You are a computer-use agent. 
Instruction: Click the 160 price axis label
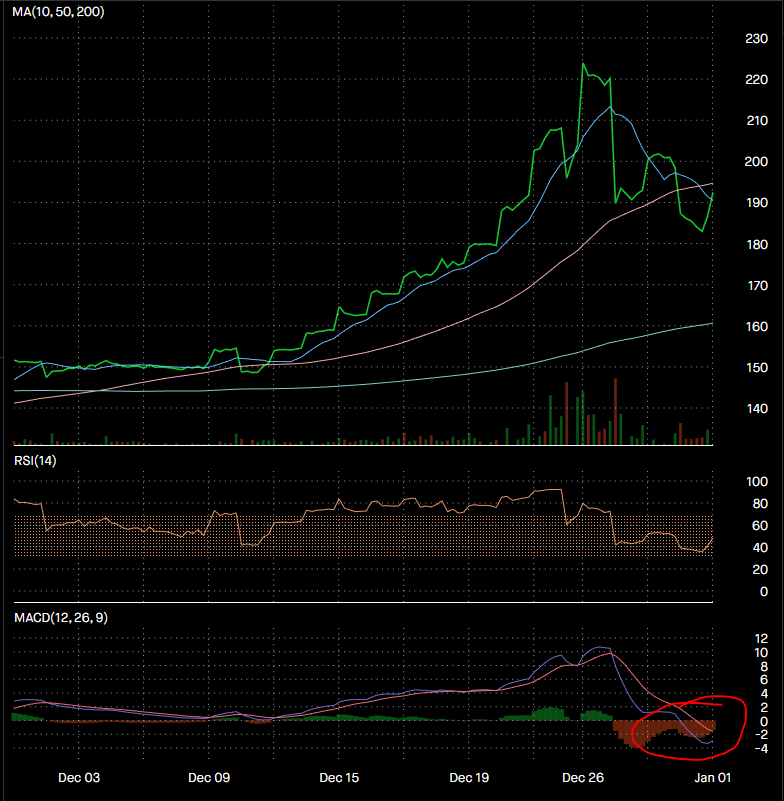(x=756, y=326)
